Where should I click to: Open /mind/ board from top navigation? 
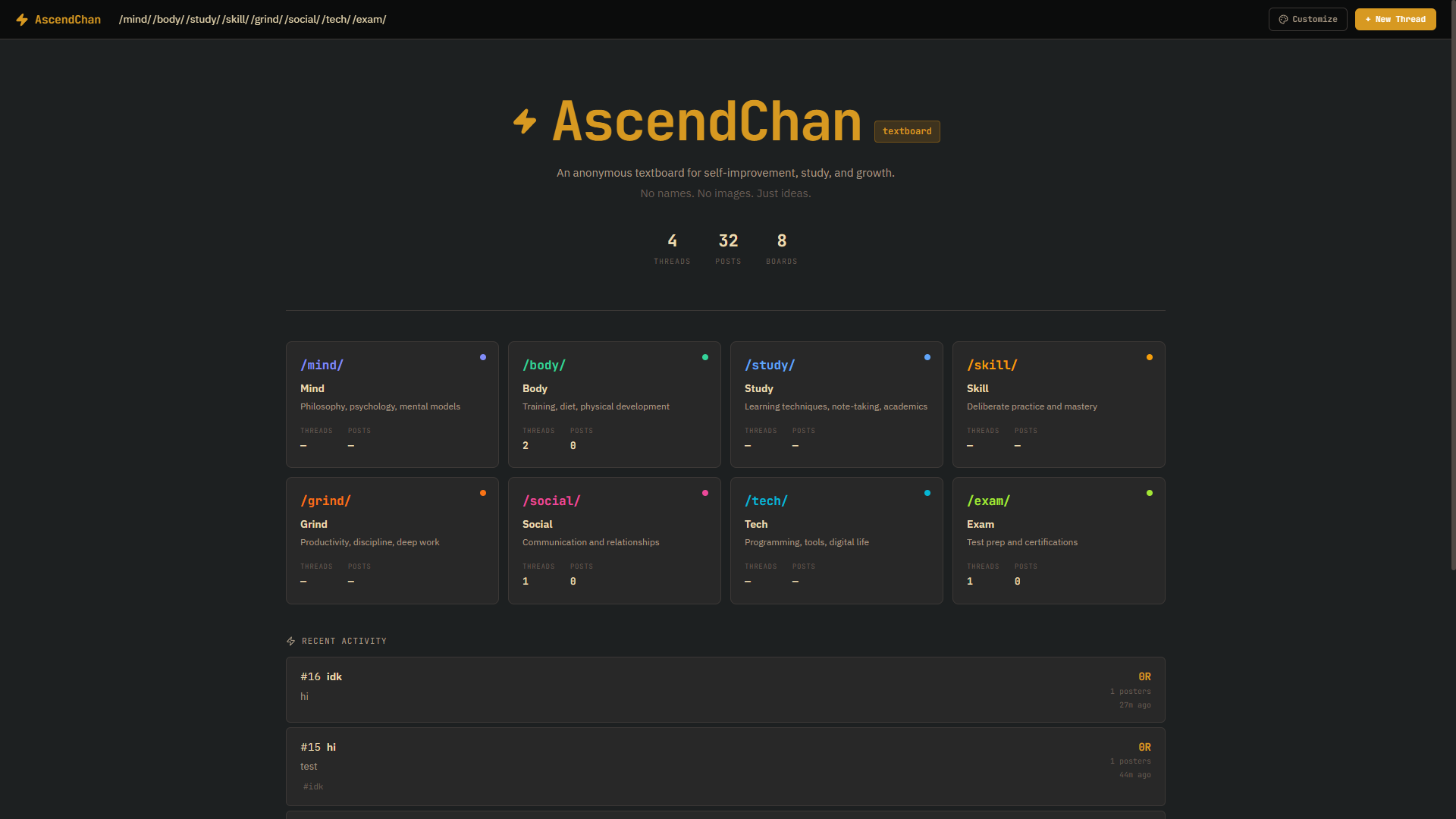point(135,20)
